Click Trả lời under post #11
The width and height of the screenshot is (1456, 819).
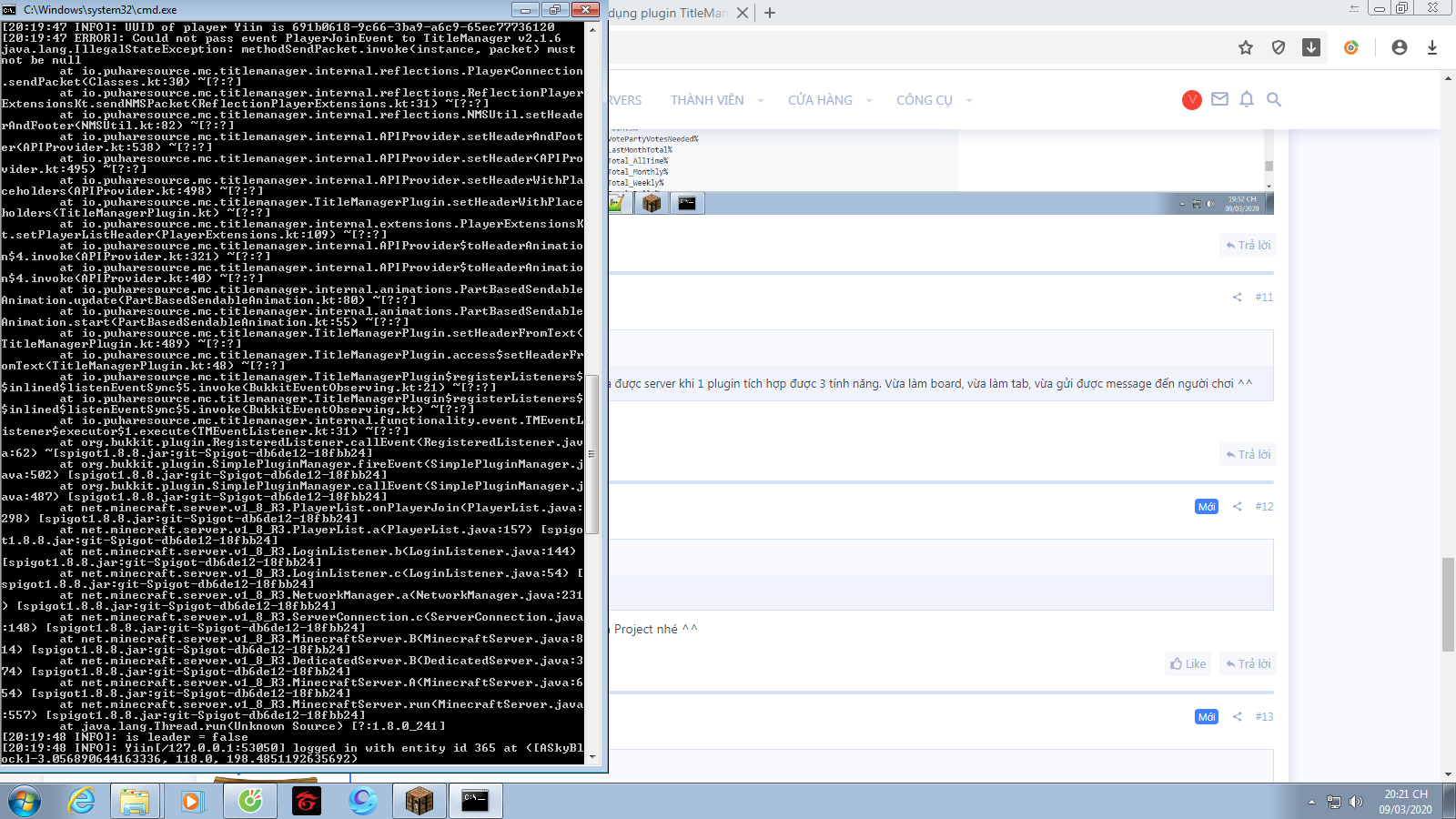(x=1248, y=454)
